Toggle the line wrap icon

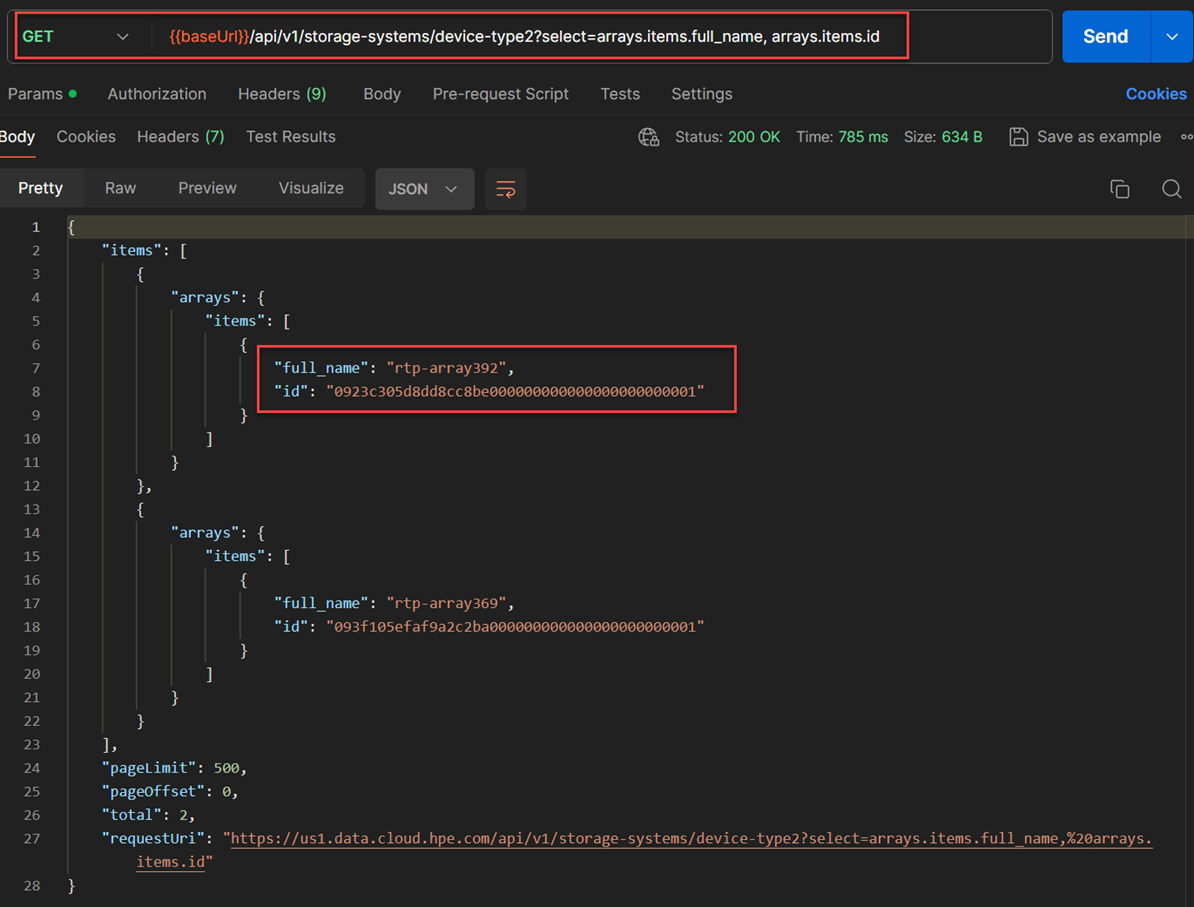tap(506, 189)
